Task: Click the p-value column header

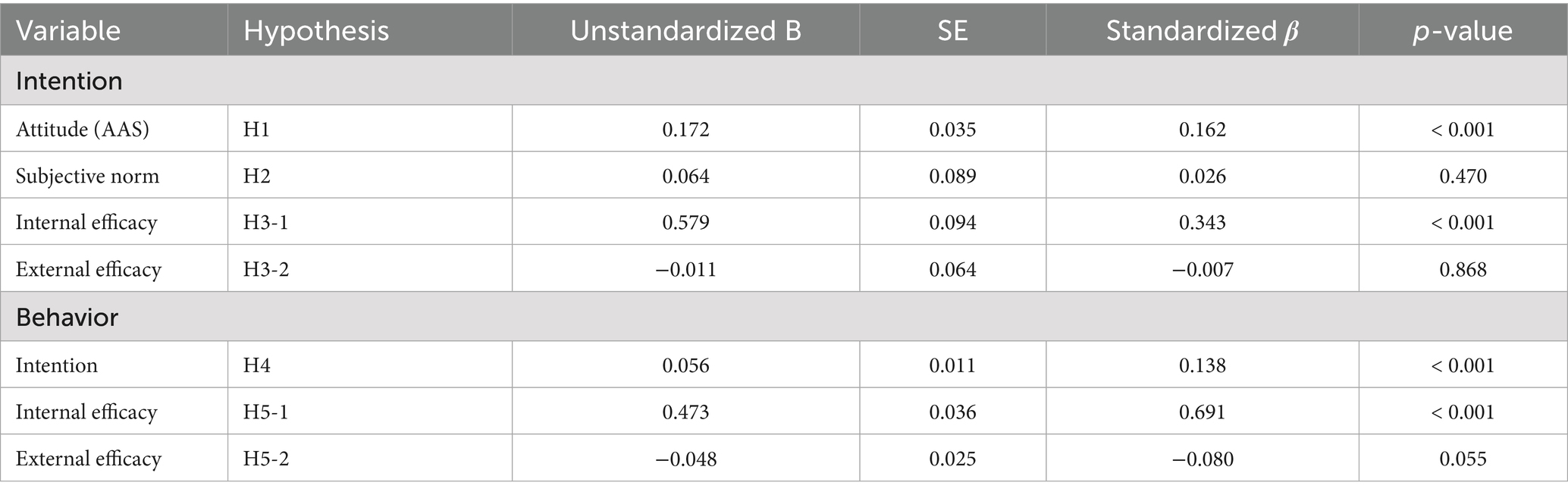Action: (x=1463, y=31)
